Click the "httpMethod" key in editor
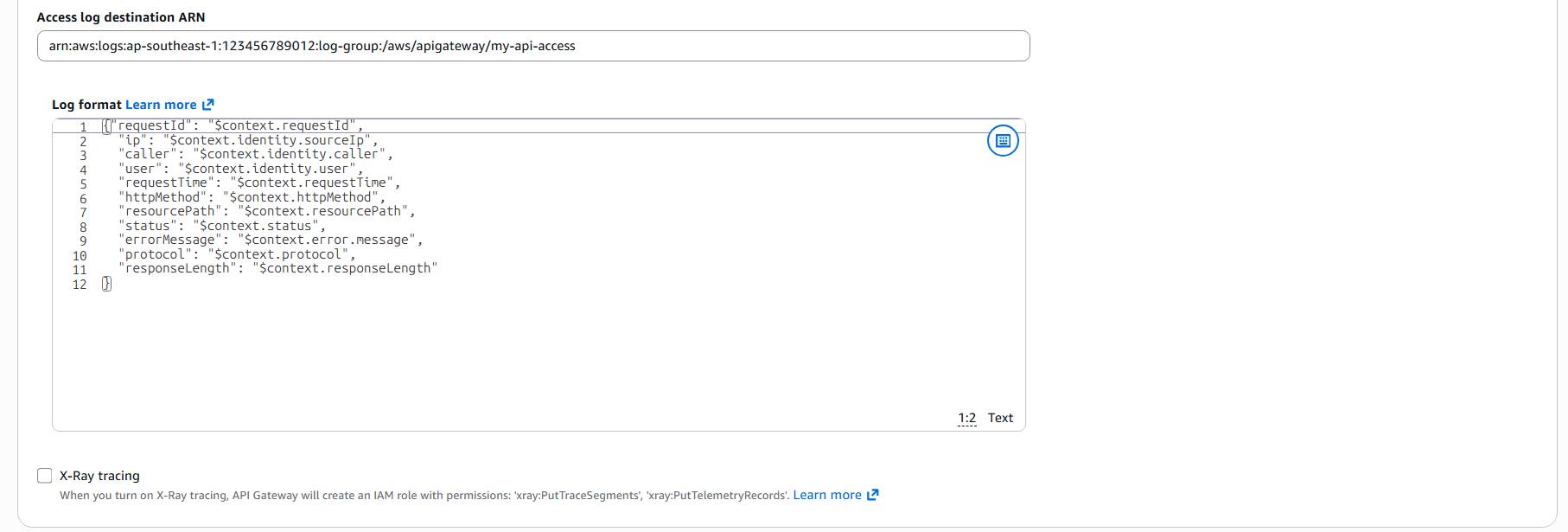The width and height of the screenshot is (1568, 532). pyautogui.click(x=166, y=197)
